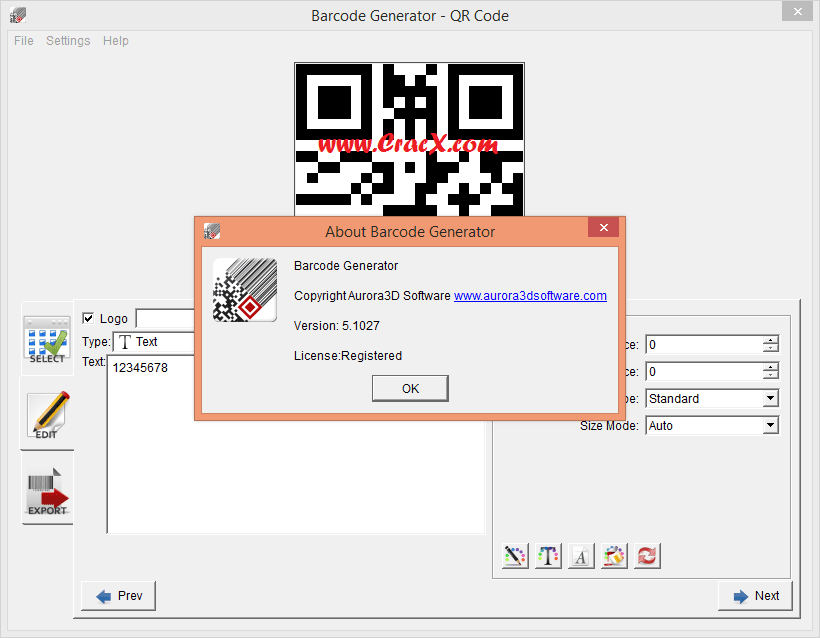Image resolution: width=820 pixels, height=638 pixels.
Task: Click the barcode logo in About dialog
Action: [245, 290]
